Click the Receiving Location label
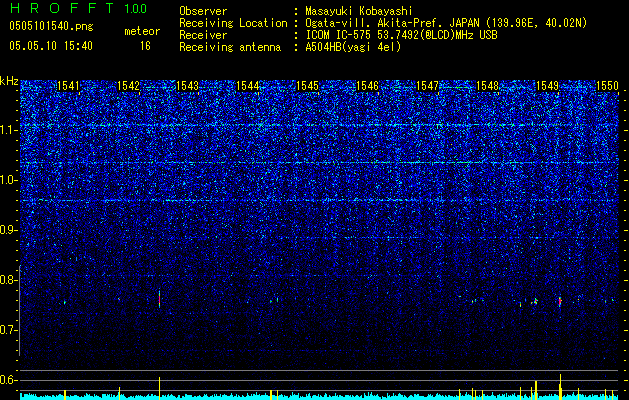Viewport: 629px width, 400px height. pos(233,23)
